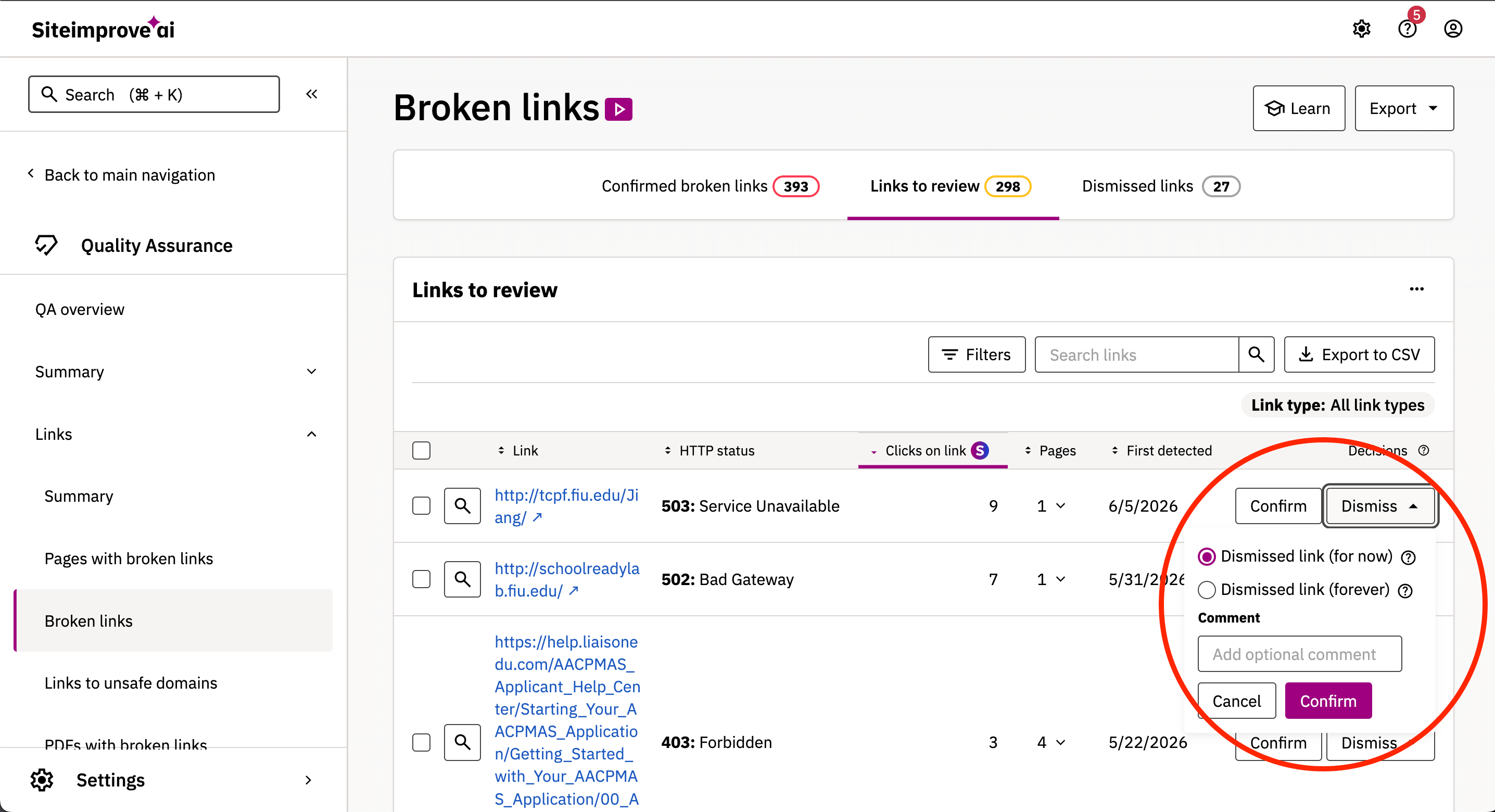
Task: Sort by First detected column
Action: [1162, 450]
